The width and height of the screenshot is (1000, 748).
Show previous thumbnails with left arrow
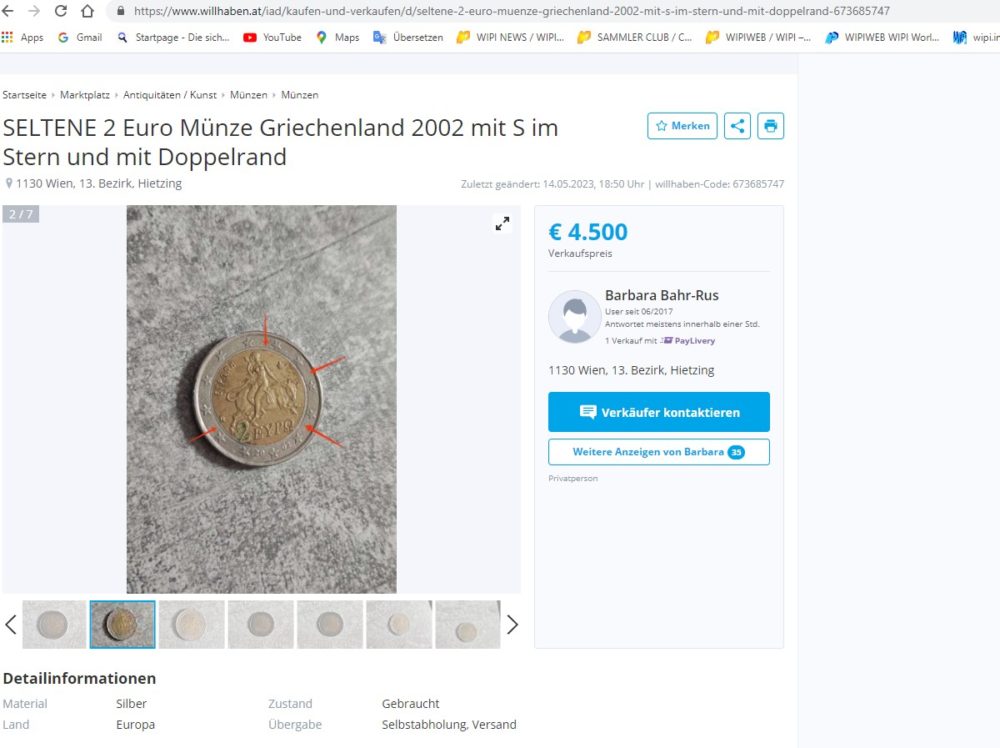11,625
